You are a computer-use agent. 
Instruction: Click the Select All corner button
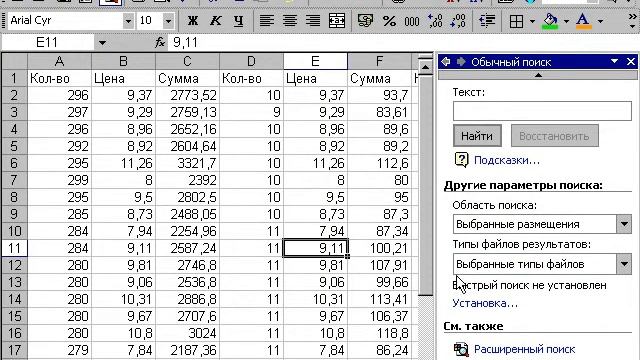tap(14, 61)
